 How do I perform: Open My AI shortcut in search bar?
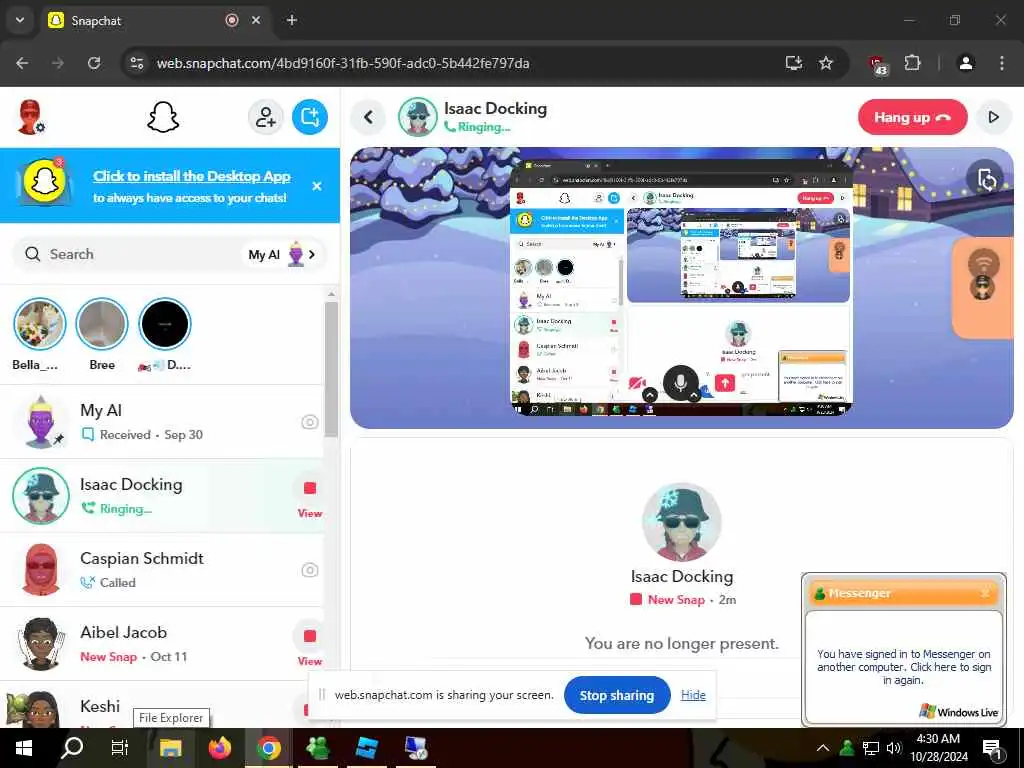pos(281,254)
